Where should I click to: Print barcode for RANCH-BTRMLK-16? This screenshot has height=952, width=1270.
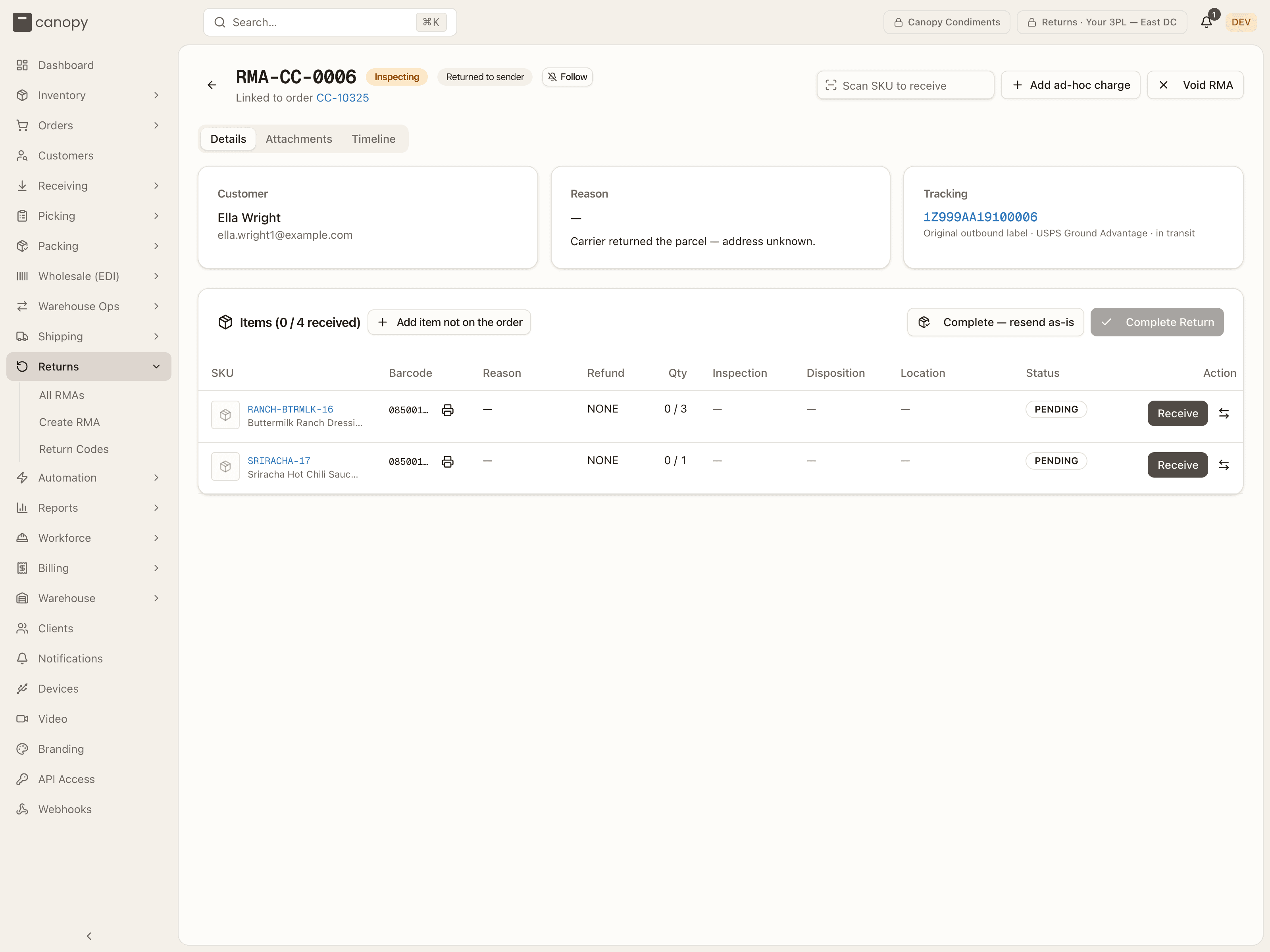(448, 410)
